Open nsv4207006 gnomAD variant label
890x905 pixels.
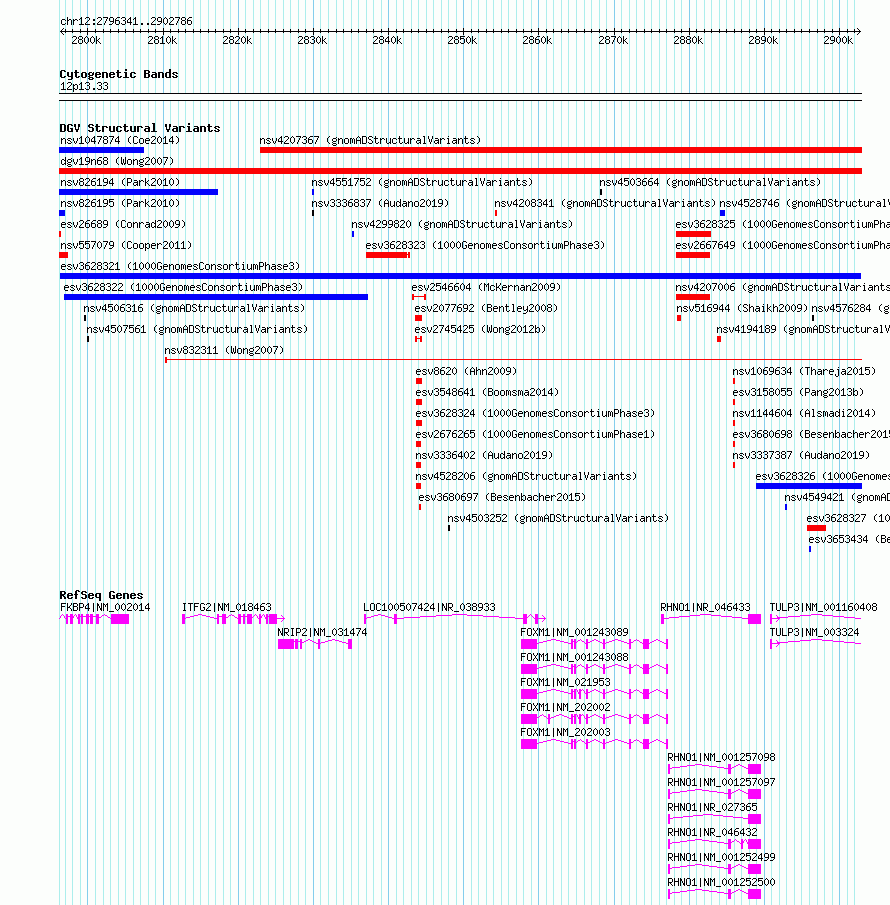[782, 287]
